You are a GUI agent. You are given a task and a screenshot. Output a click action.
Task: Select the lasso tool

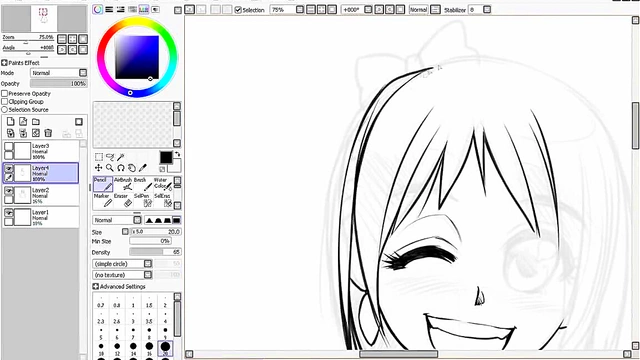click(110, 157)
